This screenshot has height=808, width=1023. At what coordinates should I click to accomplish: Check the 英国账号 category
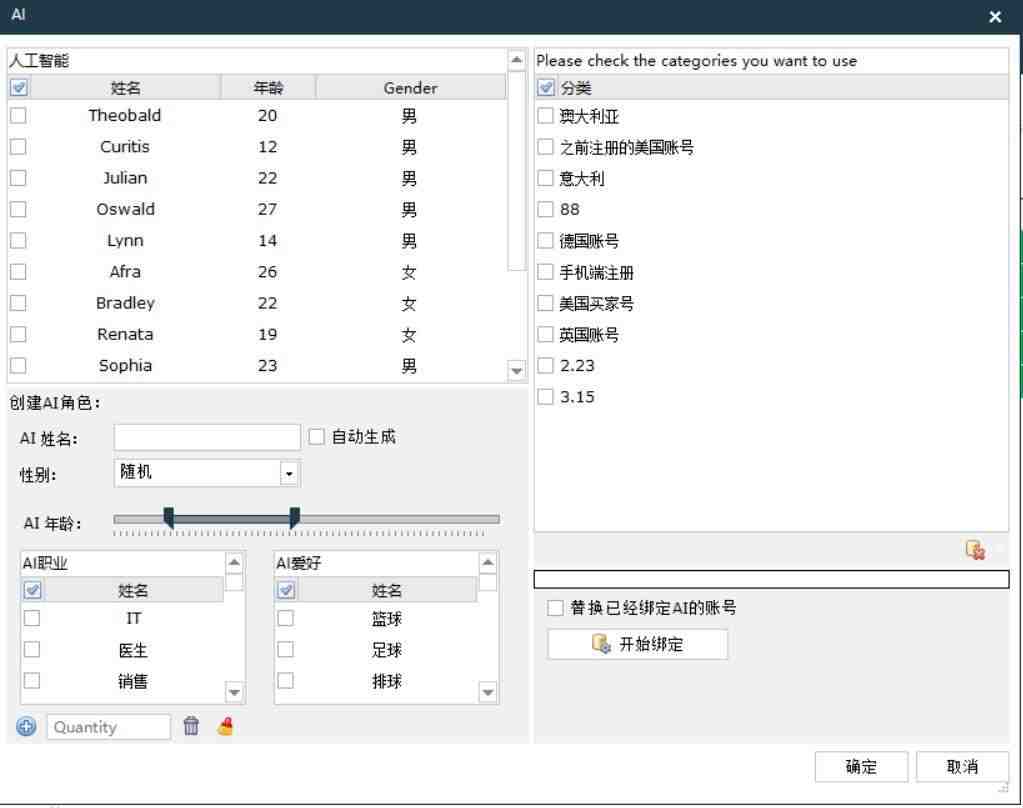tap(545, 334)
